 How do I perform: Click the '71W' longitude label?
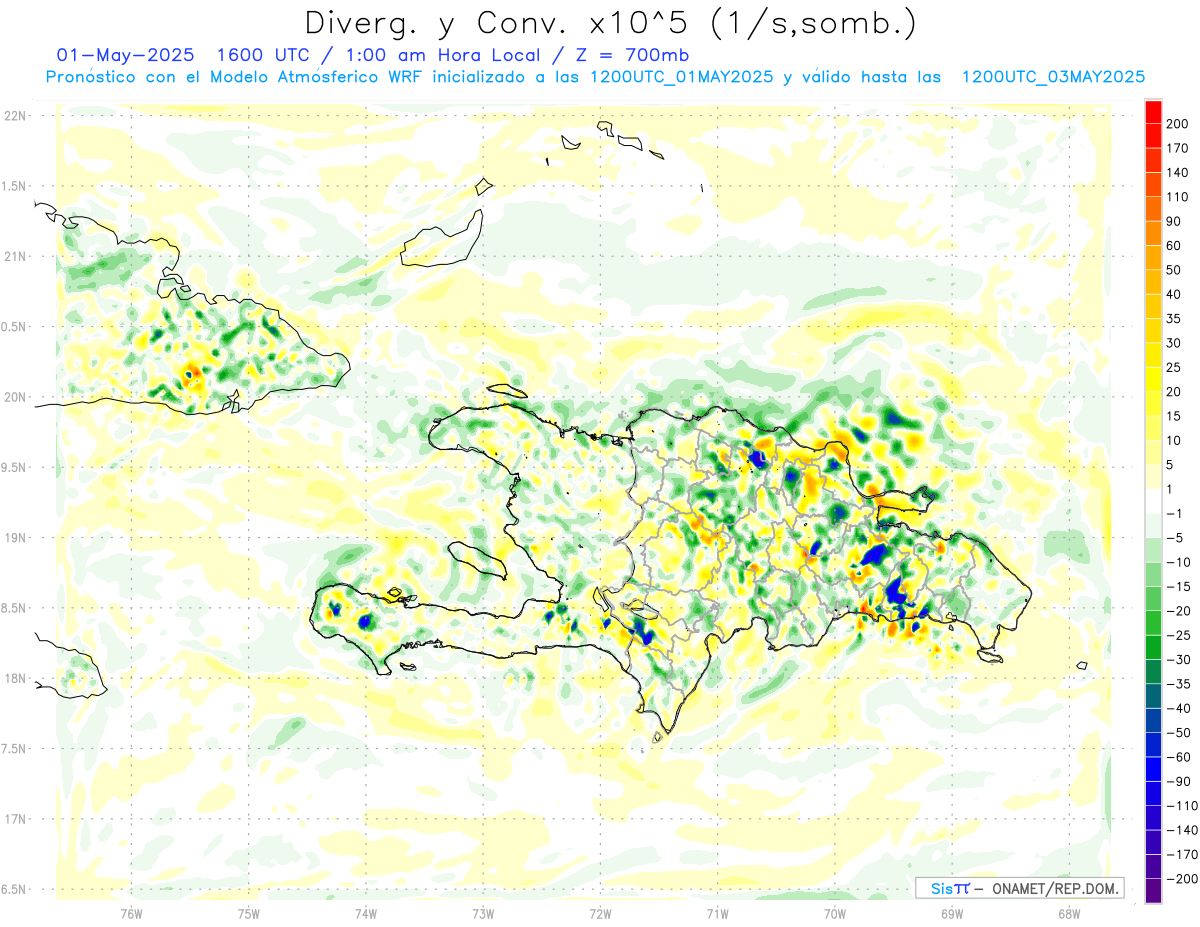click(x=717, y=913)
